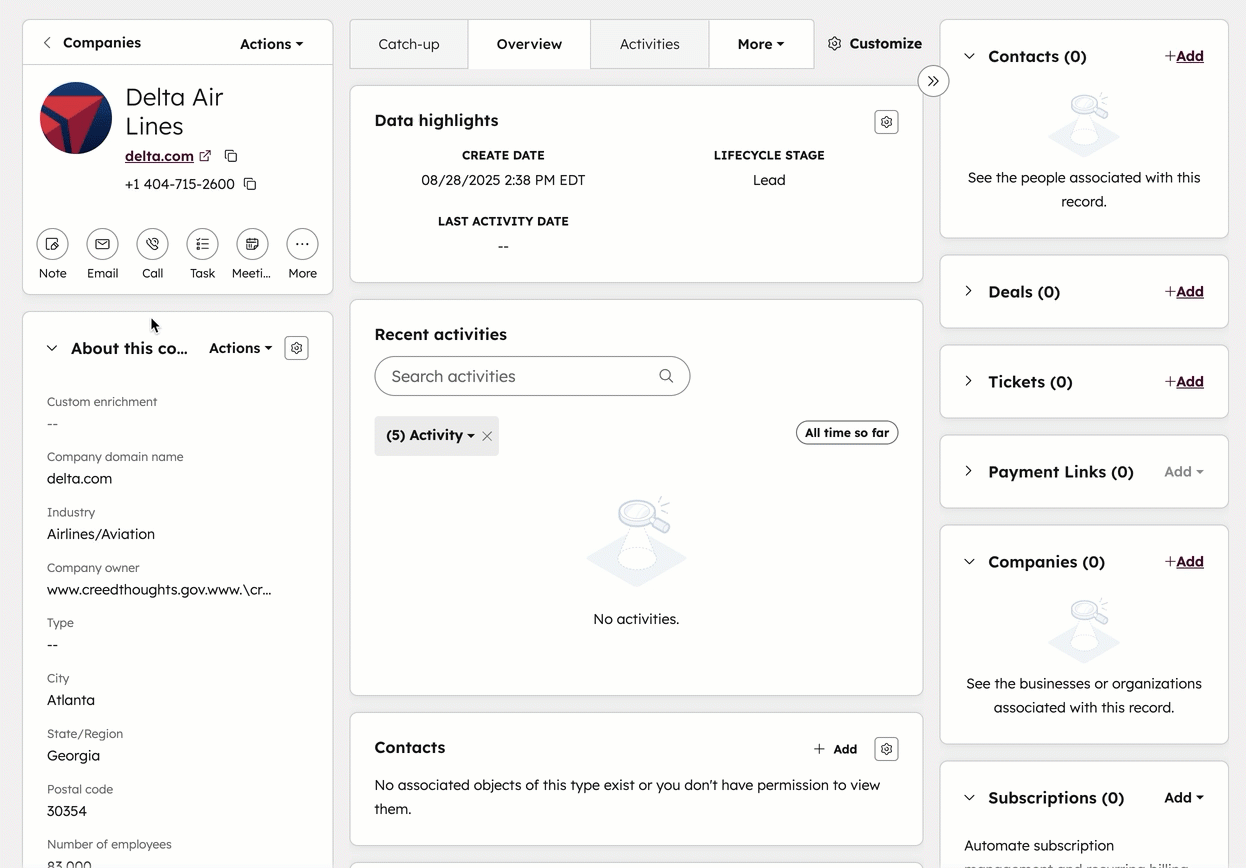Remove the Activity filter chip
This screenshot has height=868, width=1246.
(487, 436)
